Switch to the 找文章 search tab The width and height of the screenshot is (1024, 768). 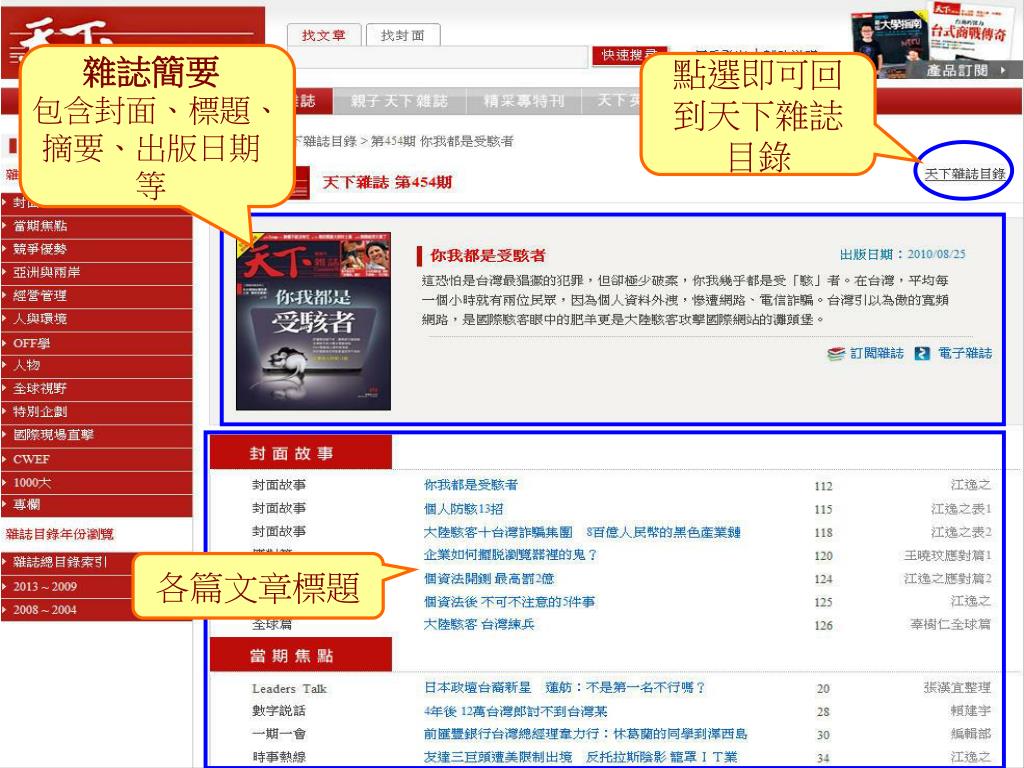[324, 35]
